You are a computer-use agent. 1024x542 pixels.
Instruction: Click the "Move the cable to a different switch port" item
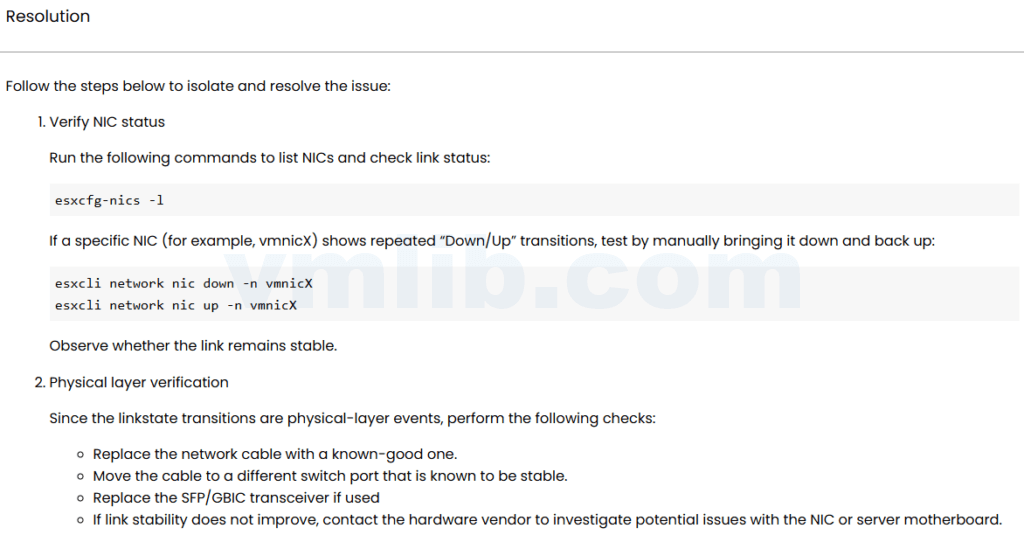pos(330,476)
